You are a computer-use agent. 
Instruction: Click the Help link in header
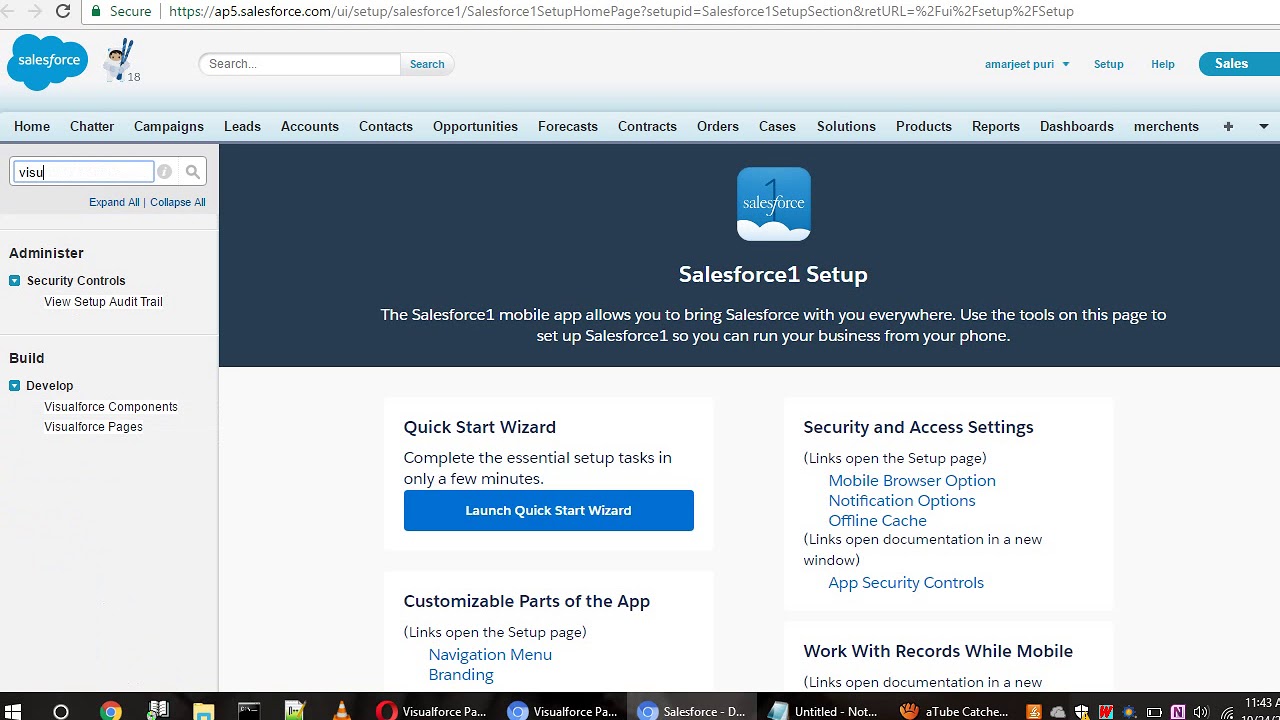[1162, 64]
